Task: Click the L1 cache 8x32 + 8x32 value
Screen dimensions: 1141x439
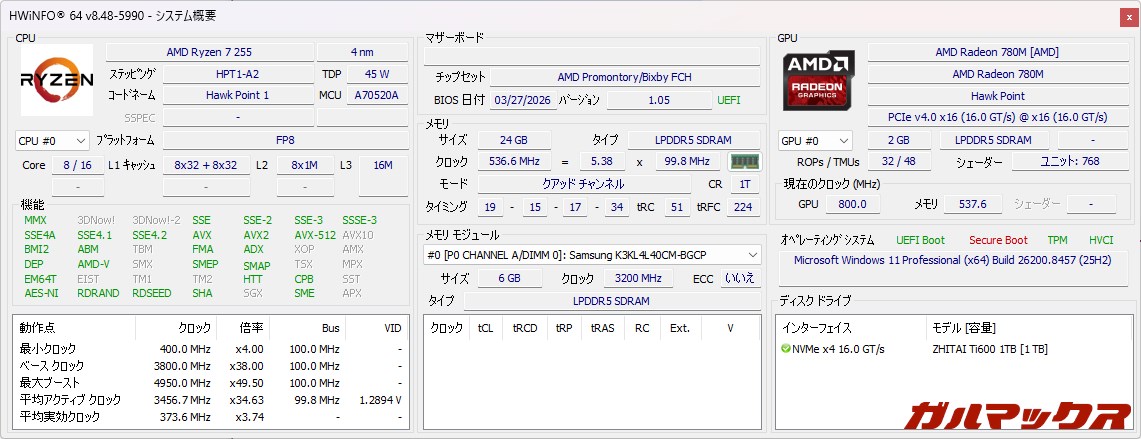Action: [x=206, y=165]
